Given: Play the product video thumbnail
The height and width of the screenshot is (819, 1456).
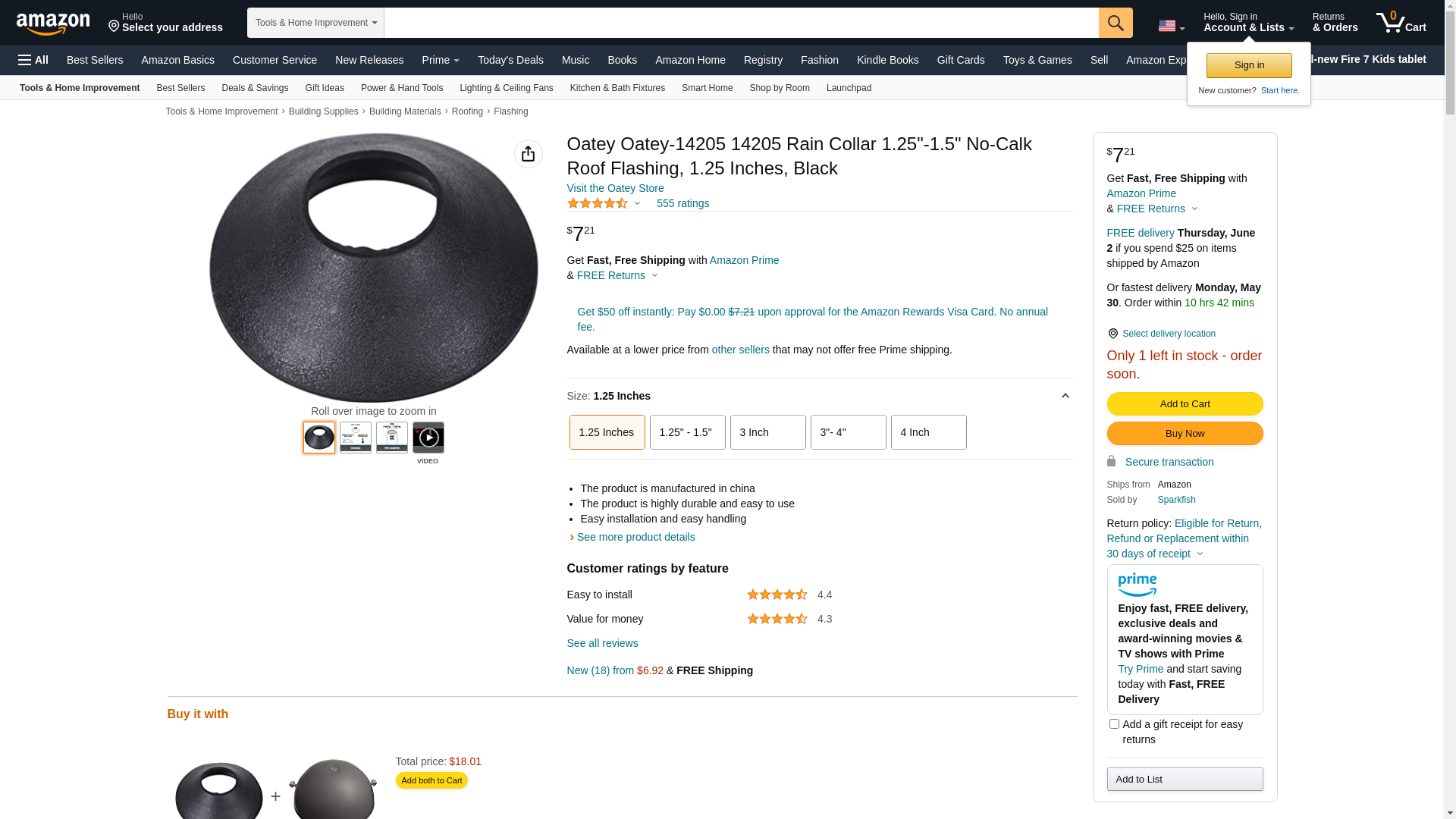Looking at the screenshot, I should (428, 438).
